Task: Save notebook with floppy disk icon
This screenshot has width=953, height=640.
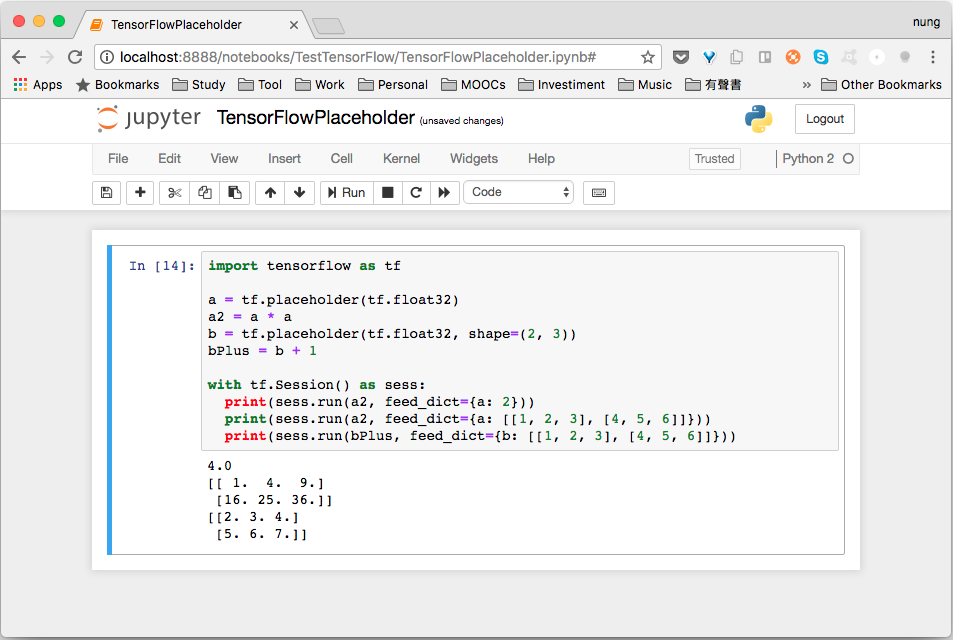Action: pyautogui.click(x=106, y=193)
